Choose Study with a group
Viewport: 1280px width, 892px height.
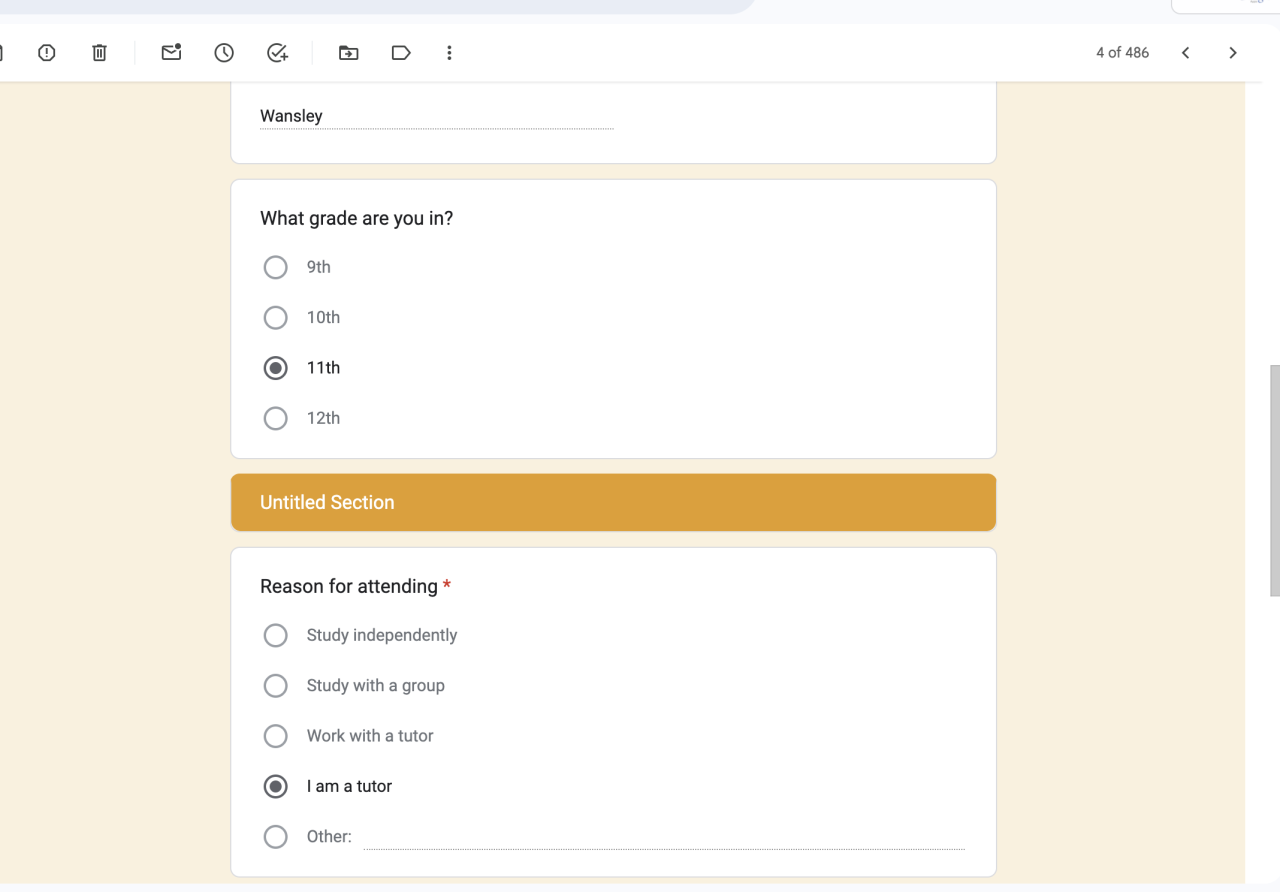click(x=275, y=686)
